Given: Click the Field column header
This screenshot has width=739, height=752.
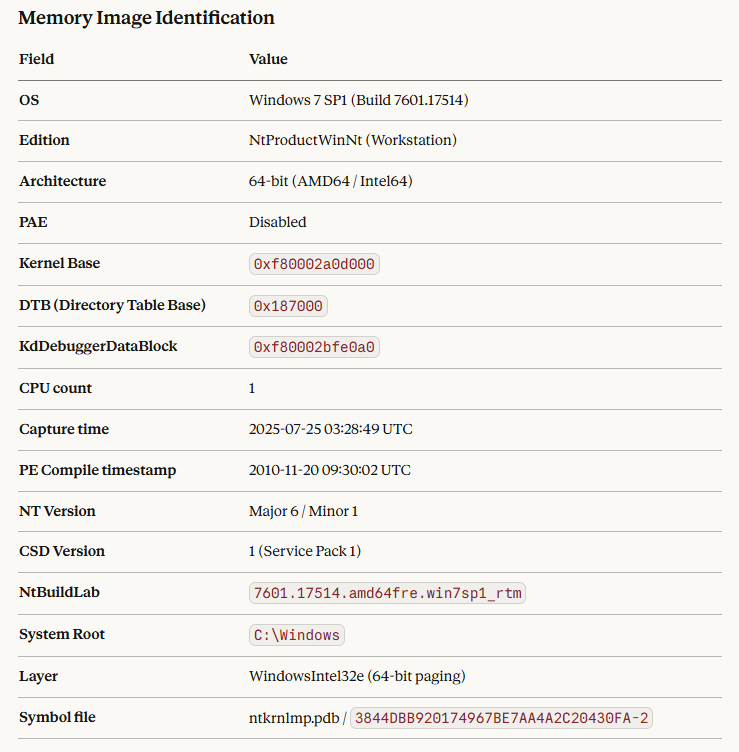Looking at the screenshot, I should click(x=37, y=59).
